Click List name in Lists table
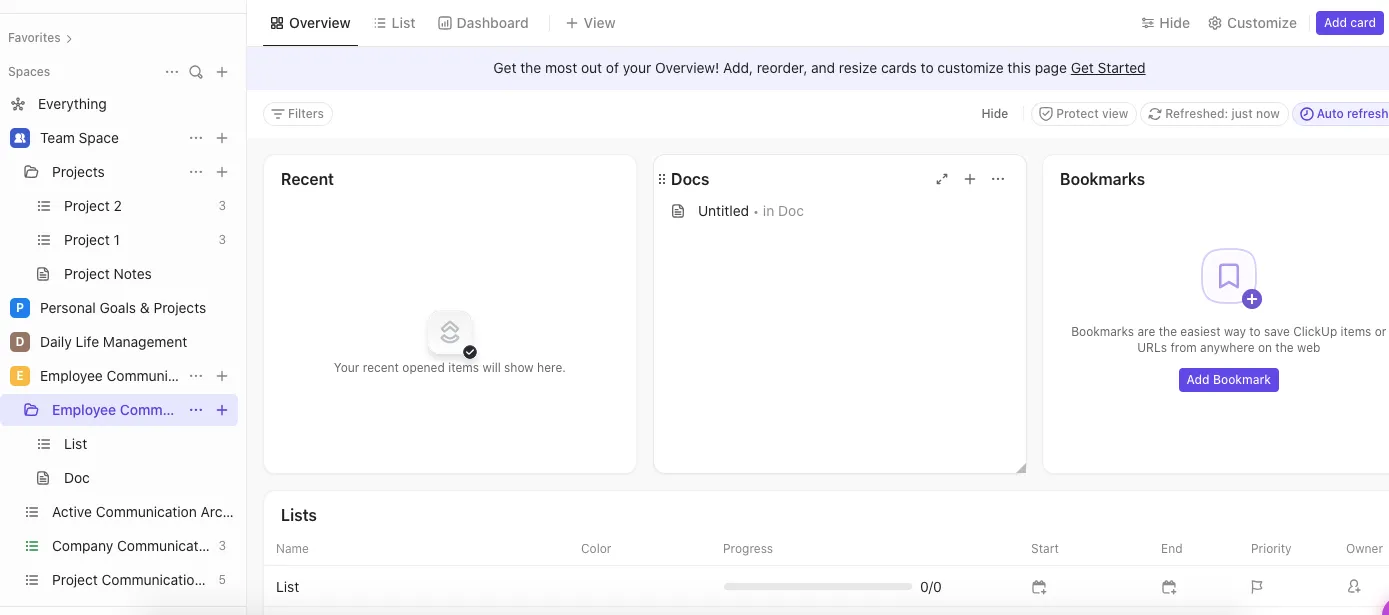This screenshot has height=615, width=1389. [288, 587]
